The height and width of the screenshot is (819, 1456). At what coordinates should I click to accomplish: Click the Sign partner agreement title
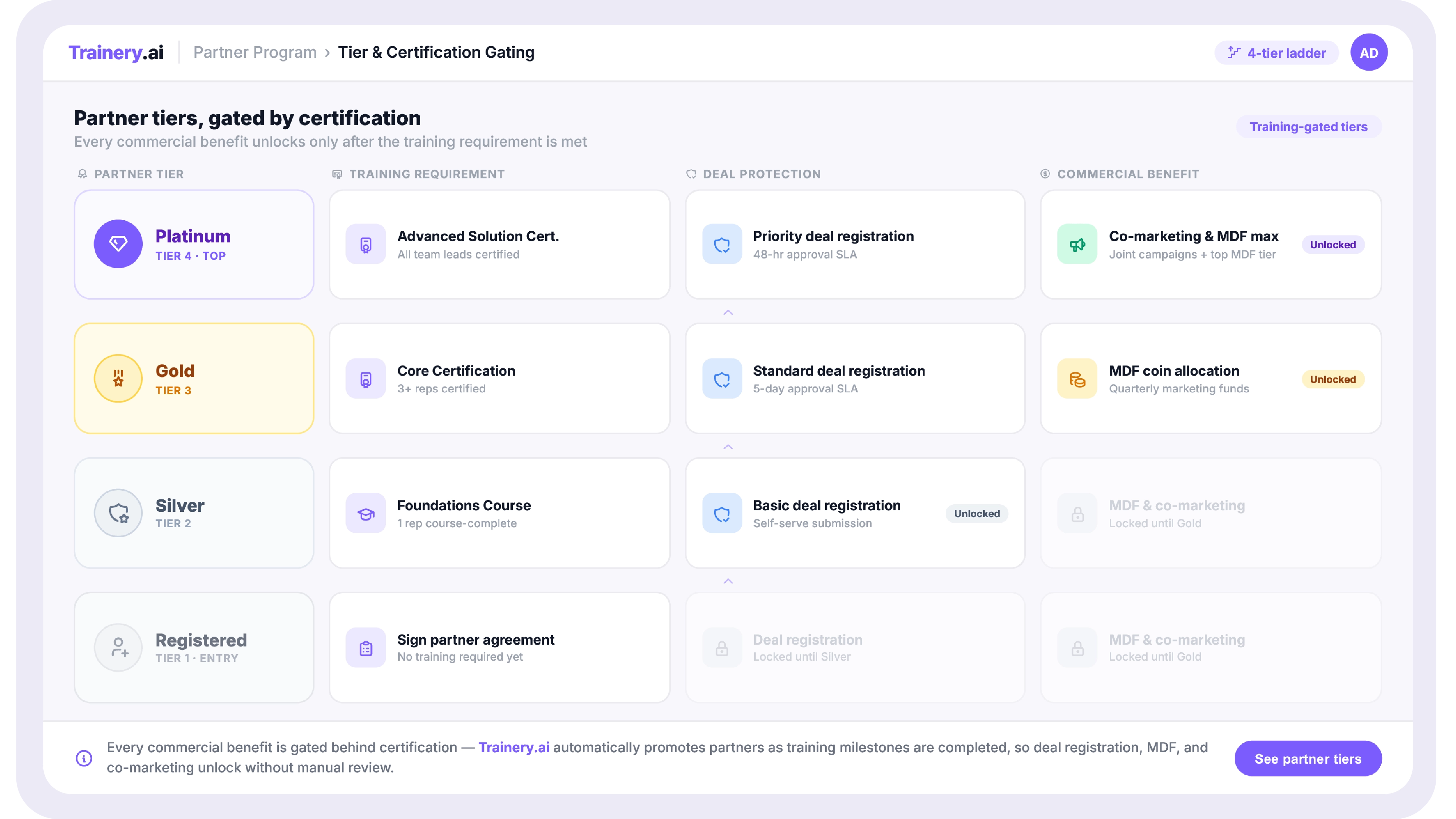click(476, 640)
